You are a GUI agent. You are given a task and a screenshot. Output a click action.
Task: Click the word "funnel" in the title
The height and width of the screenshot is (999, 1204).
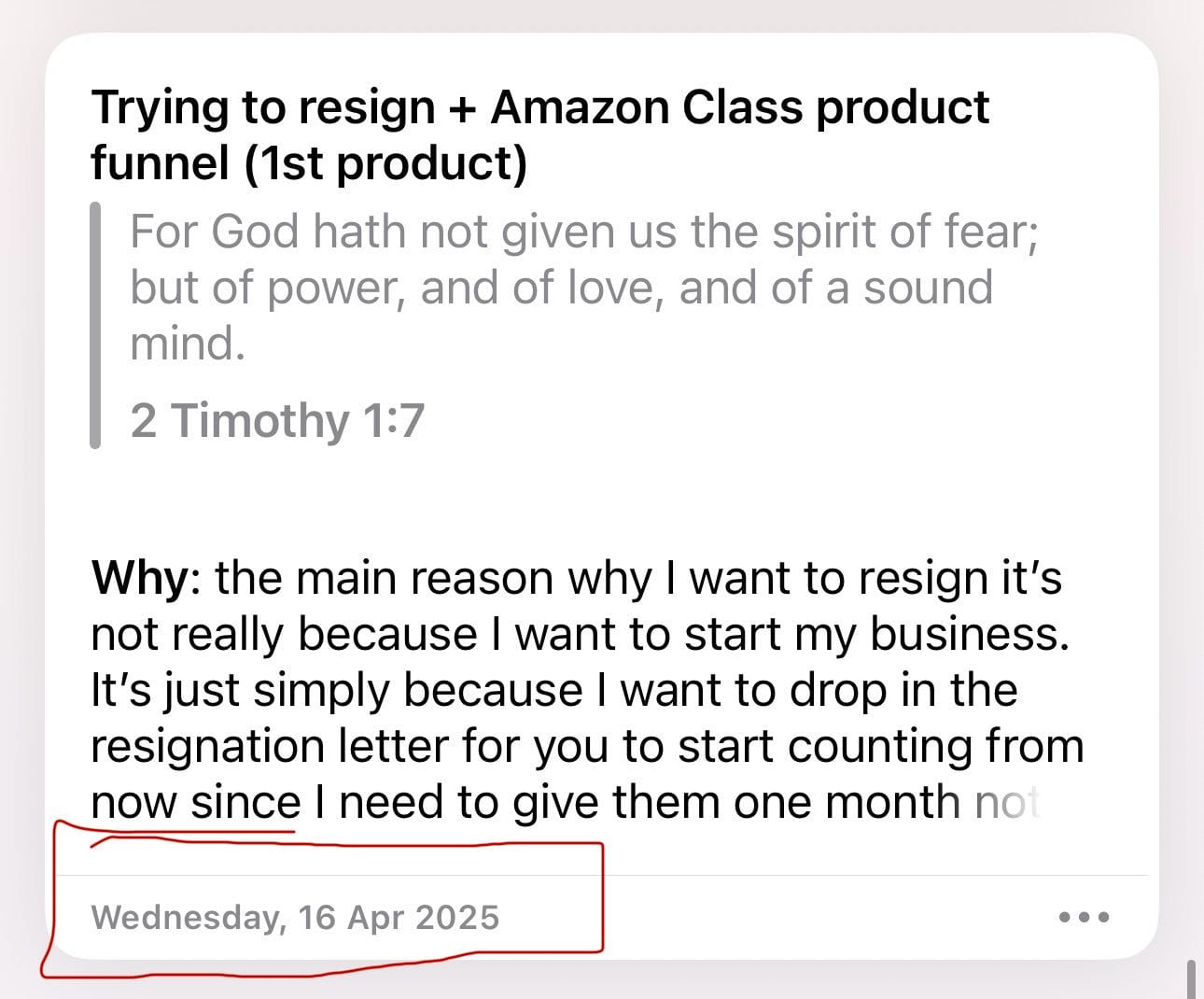pyautogui.click(x=160, y=164)
